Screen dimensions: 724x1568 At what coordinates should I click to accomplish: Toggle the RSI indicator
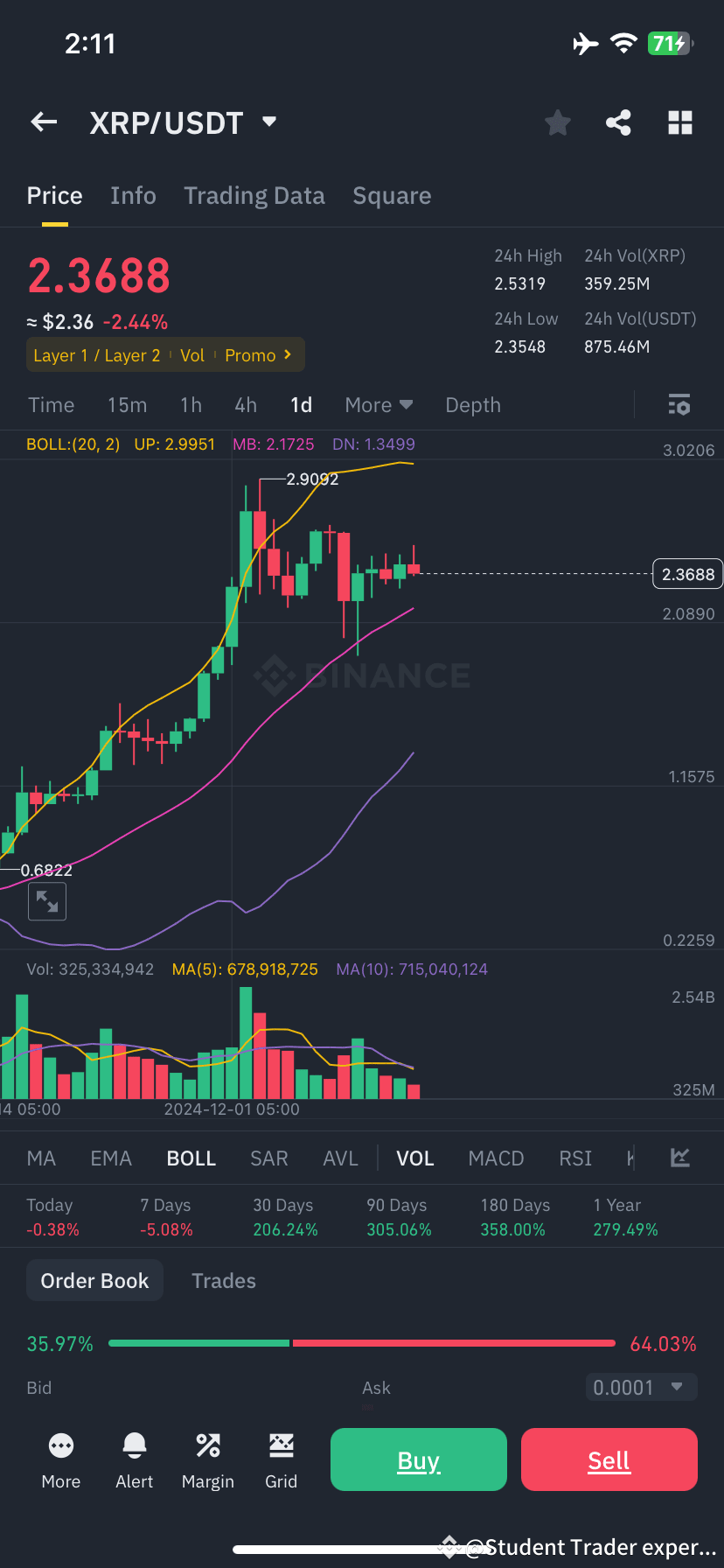(575, 1158)
